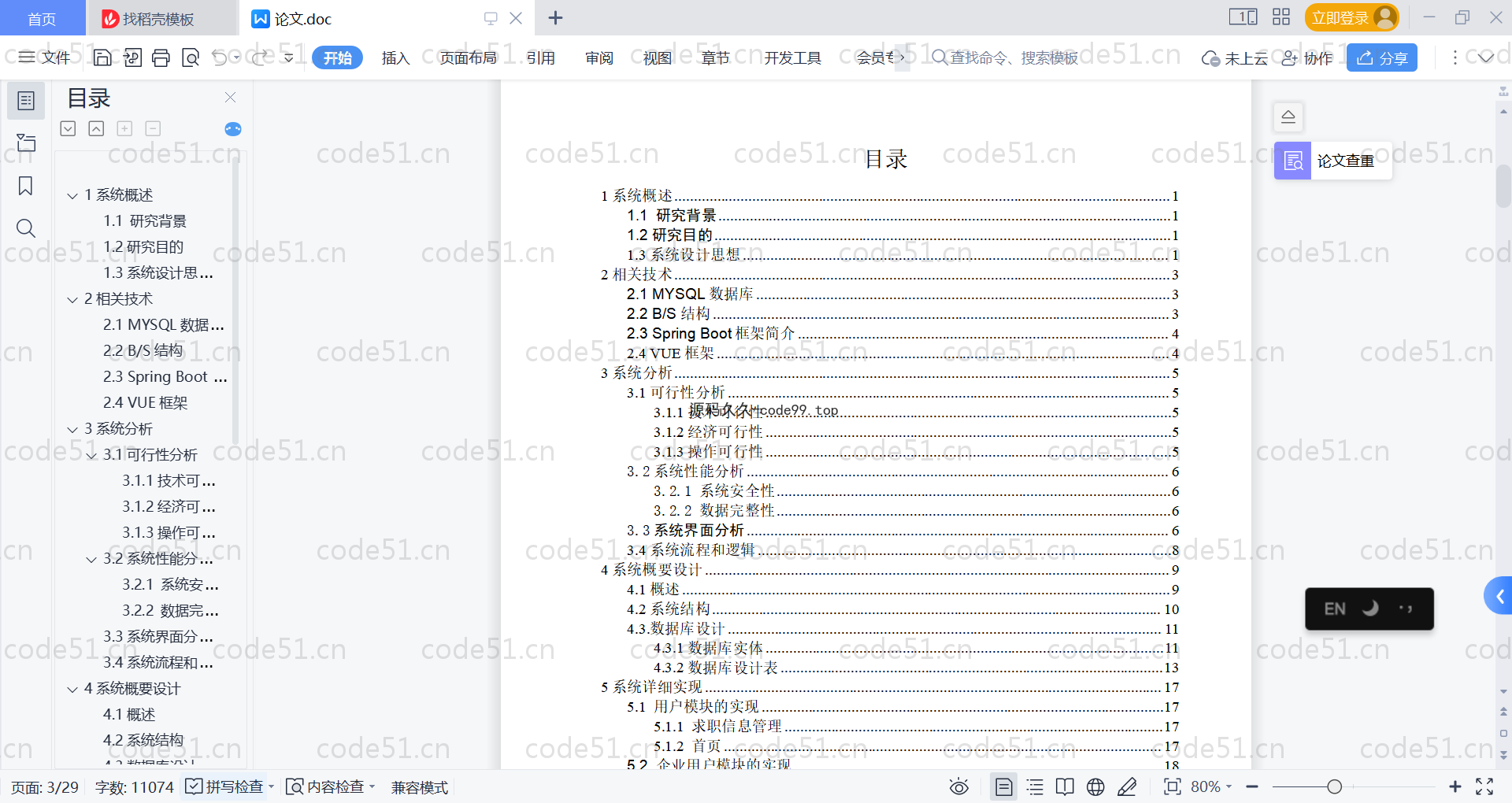Image resolution: width=1512 pixels, height=803 pixels.
Task: Collapse the right toolbar up-arrow button
Action: tap(1288, 117)
